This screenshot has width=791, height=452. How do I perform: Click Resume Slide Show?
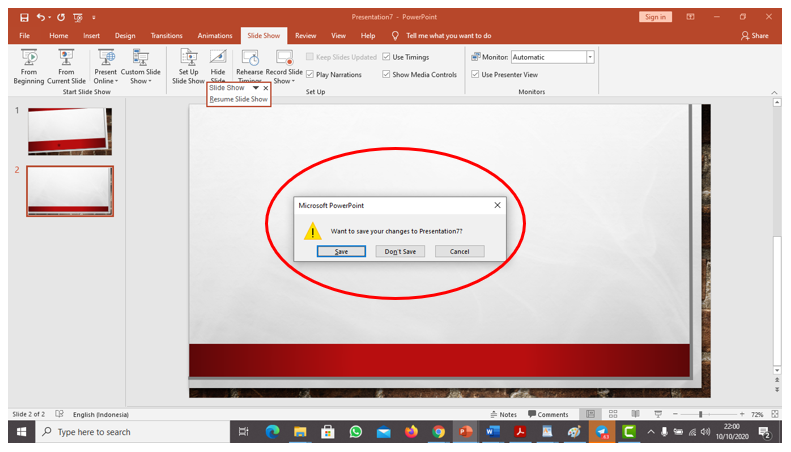tap(239, 99)
